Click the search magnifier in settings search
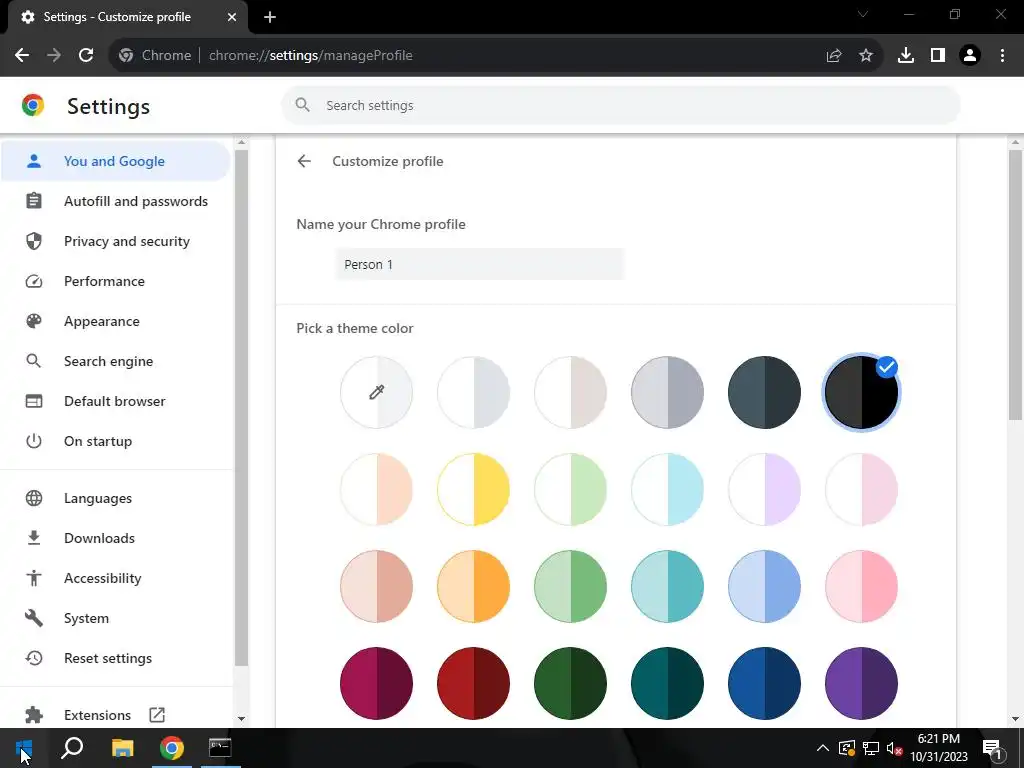This screenshot has width=1024, height=768. tap(302, 105)
